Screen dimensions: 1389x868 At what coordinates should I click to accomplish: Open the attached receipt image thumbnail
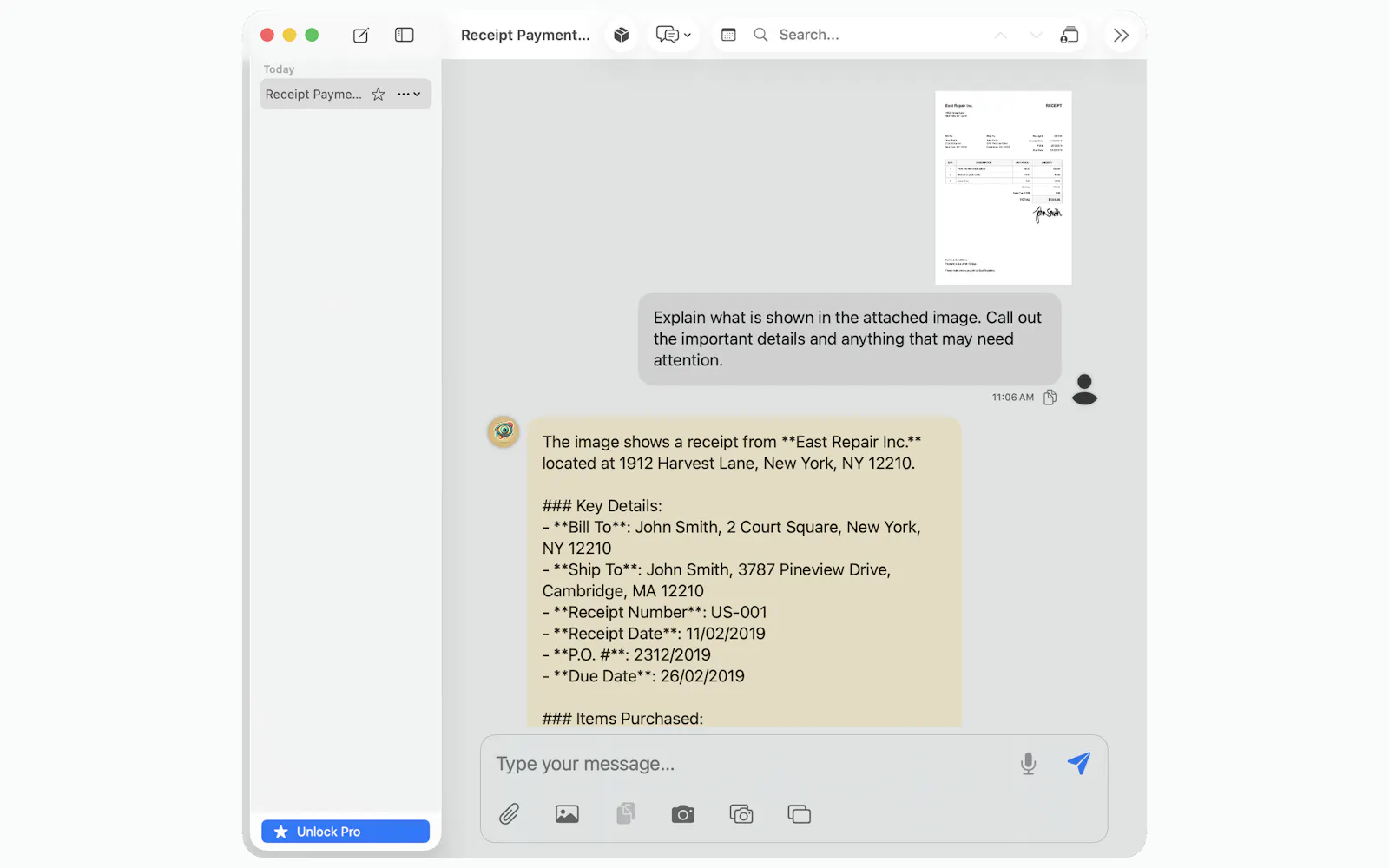1004,187
